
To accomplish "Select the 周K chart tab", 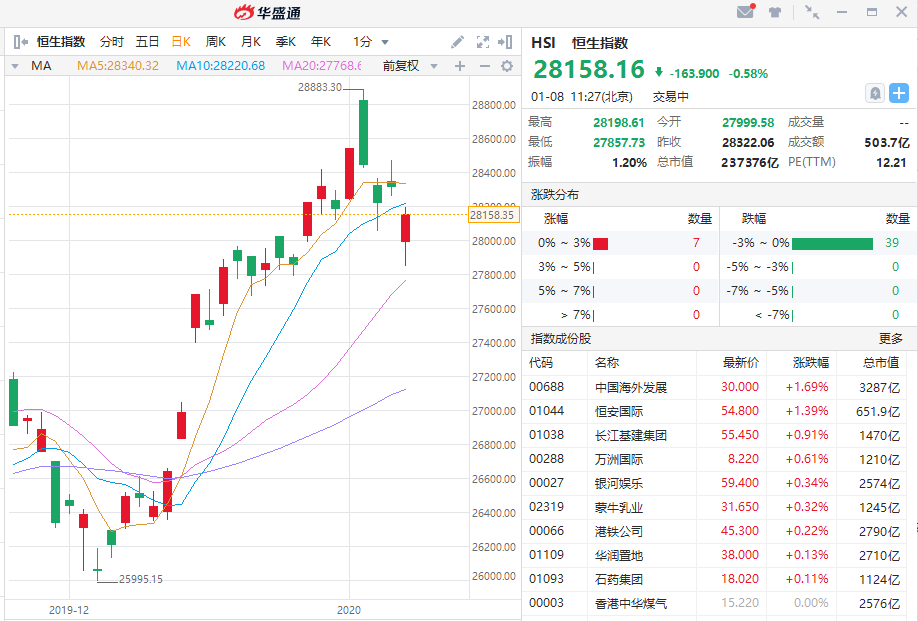I will coord(215,42).
